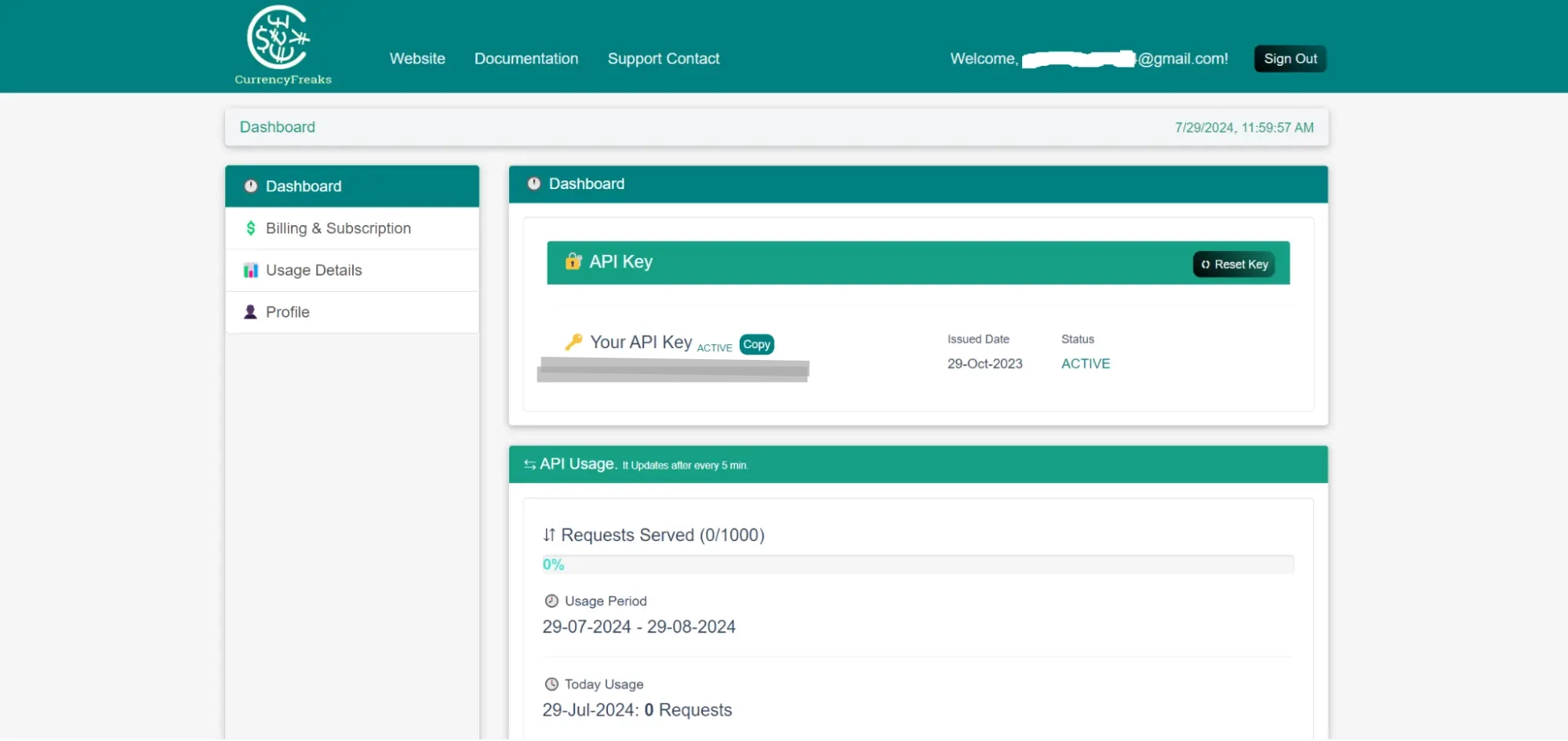
Task: Click the 0% usage progress bar
Action: 918,564
